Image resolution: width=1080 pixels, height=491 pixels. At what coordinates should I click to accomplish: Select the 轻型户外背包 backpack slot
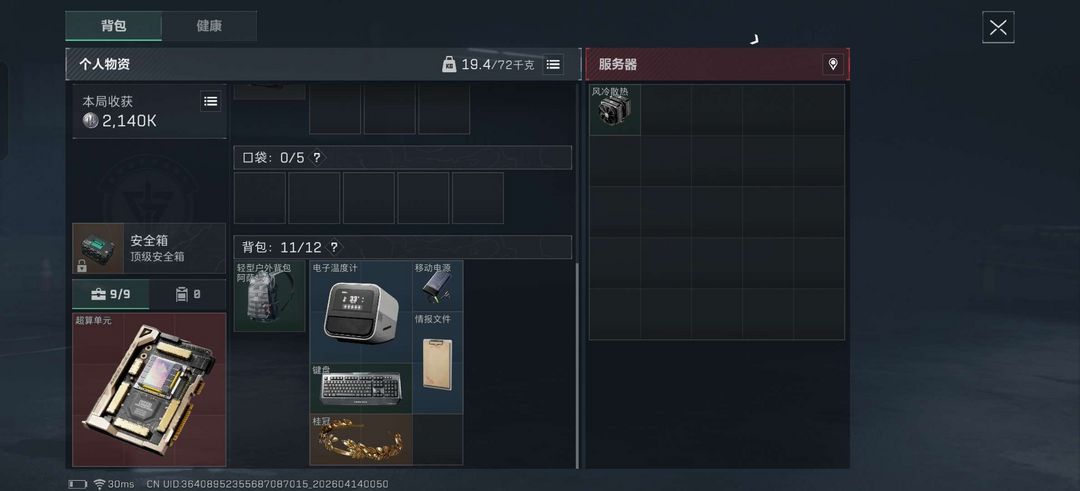point(269,296)
